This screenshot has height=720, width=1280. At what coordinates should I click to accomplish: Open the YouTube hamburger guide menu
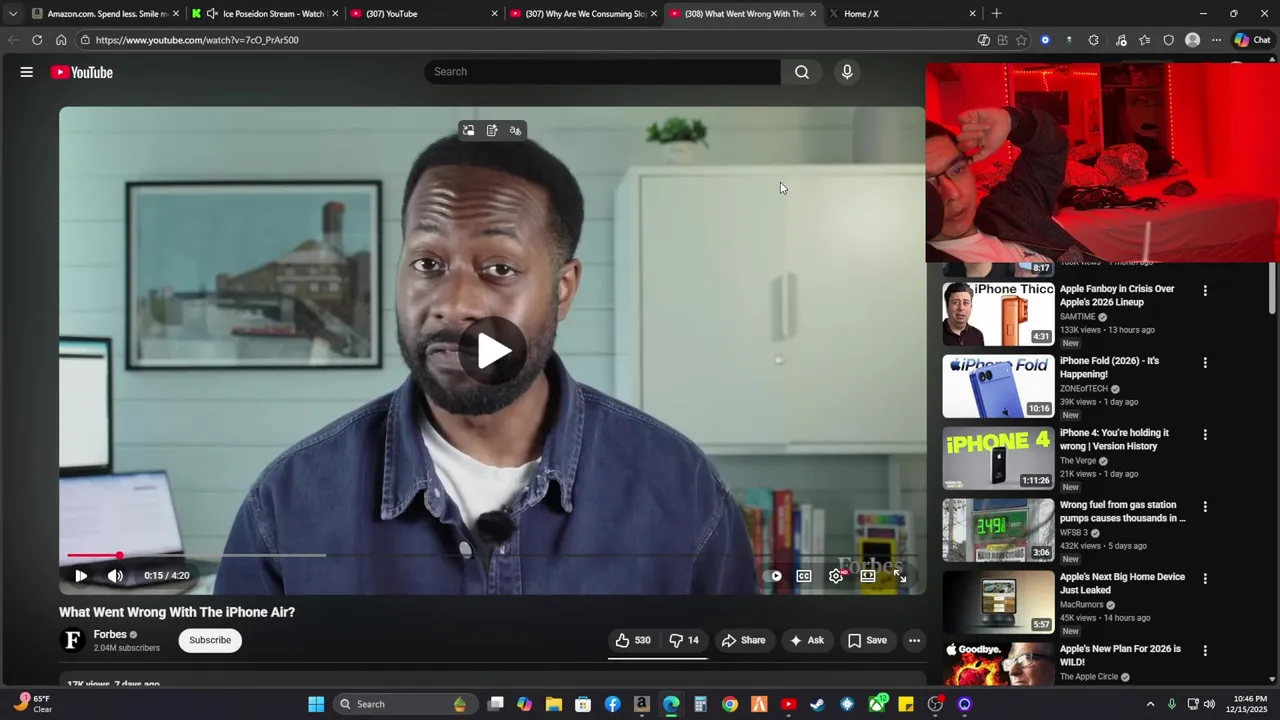pyautogui.click(x=27, y=72)
